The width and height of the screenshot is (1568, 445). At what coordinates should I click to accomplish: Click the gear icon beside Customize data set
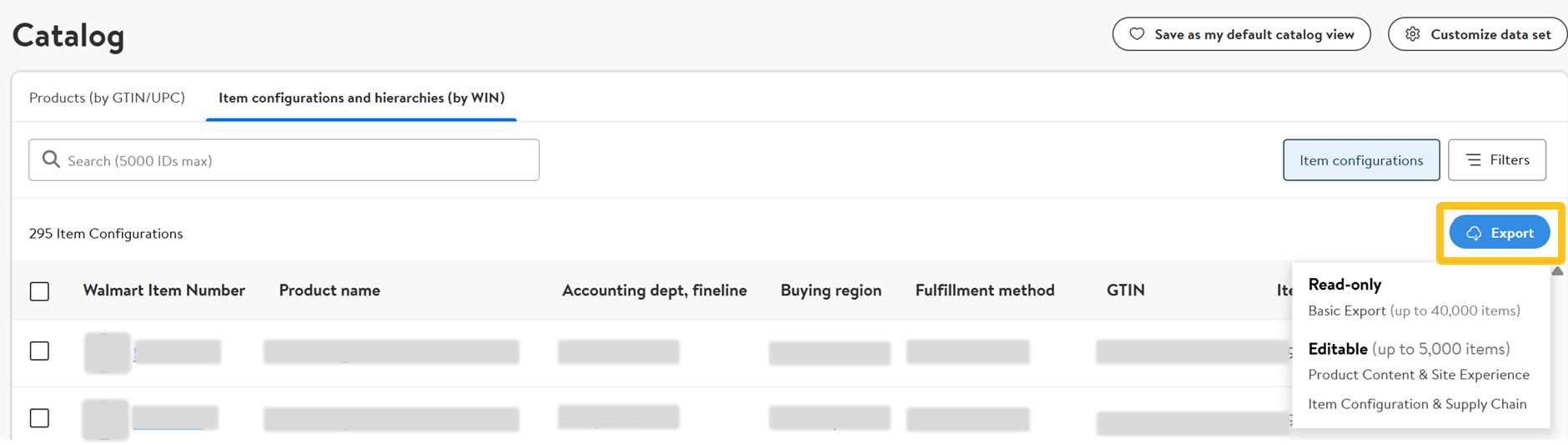[x=1413, y=34]
